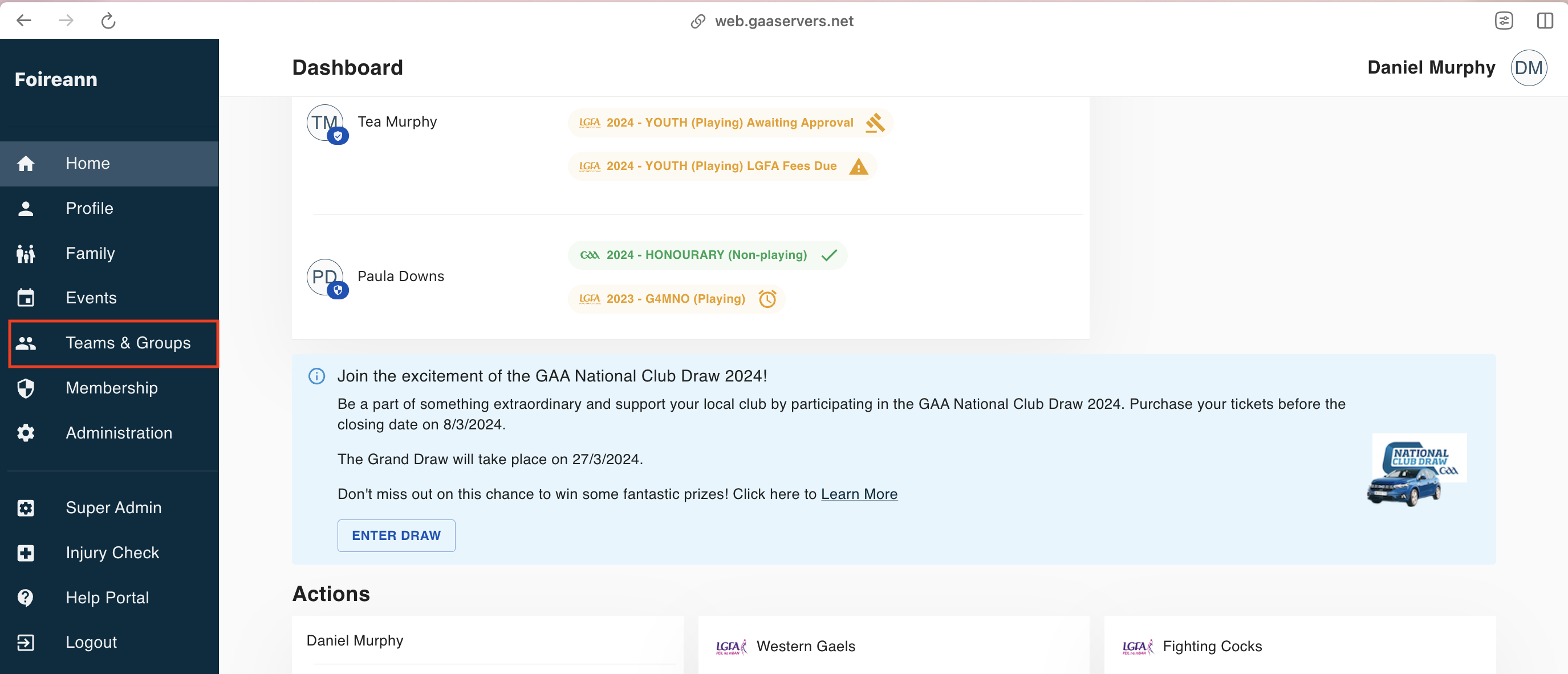
Task: Click the Membership shield icon
Action: [26, 388]
